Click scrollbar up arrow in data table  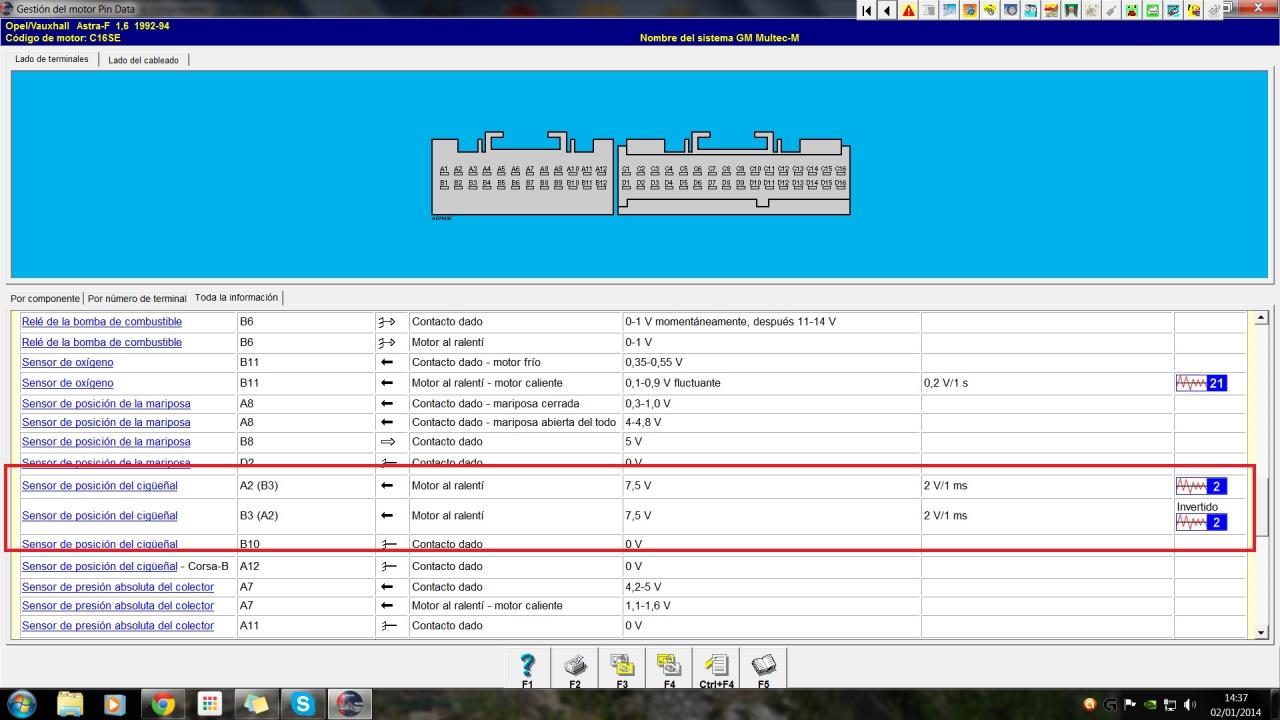1260,318
